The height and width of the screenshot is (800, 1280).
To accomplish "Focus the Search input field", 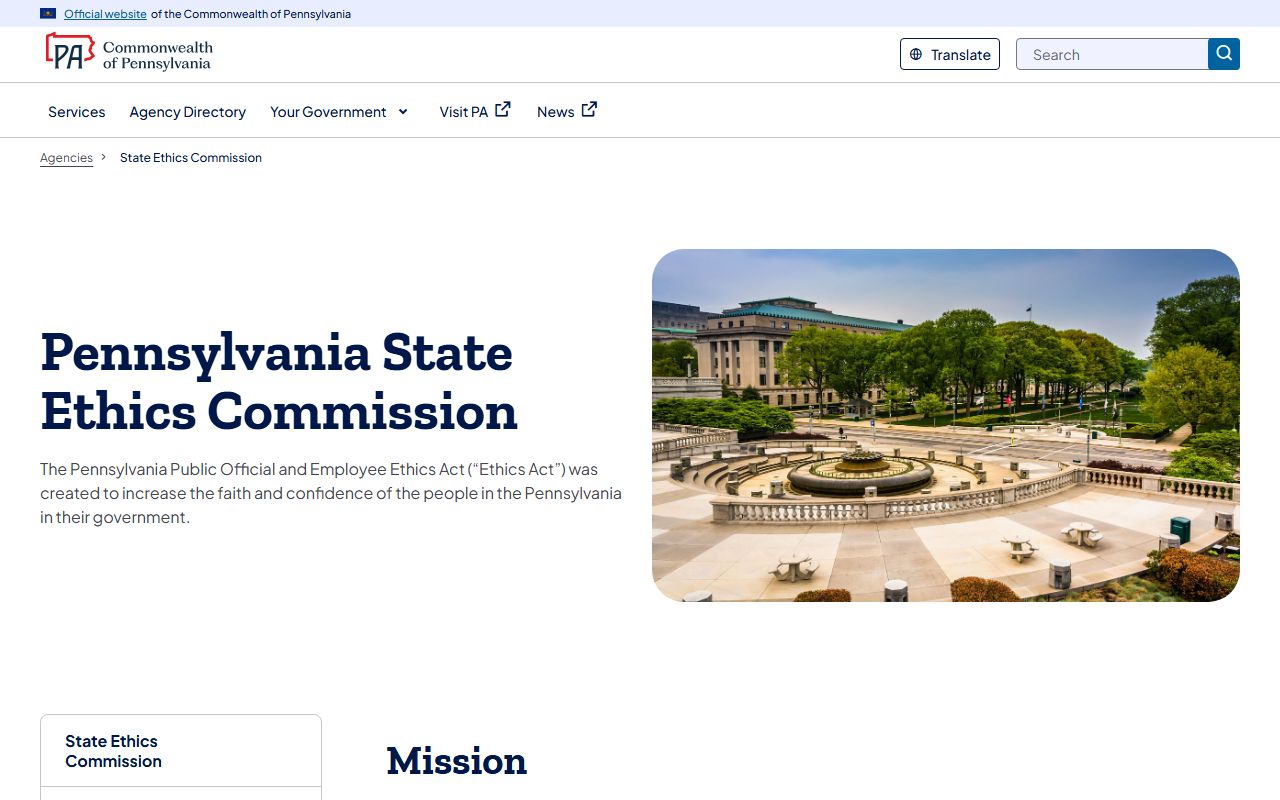I will pos(1112,55).
